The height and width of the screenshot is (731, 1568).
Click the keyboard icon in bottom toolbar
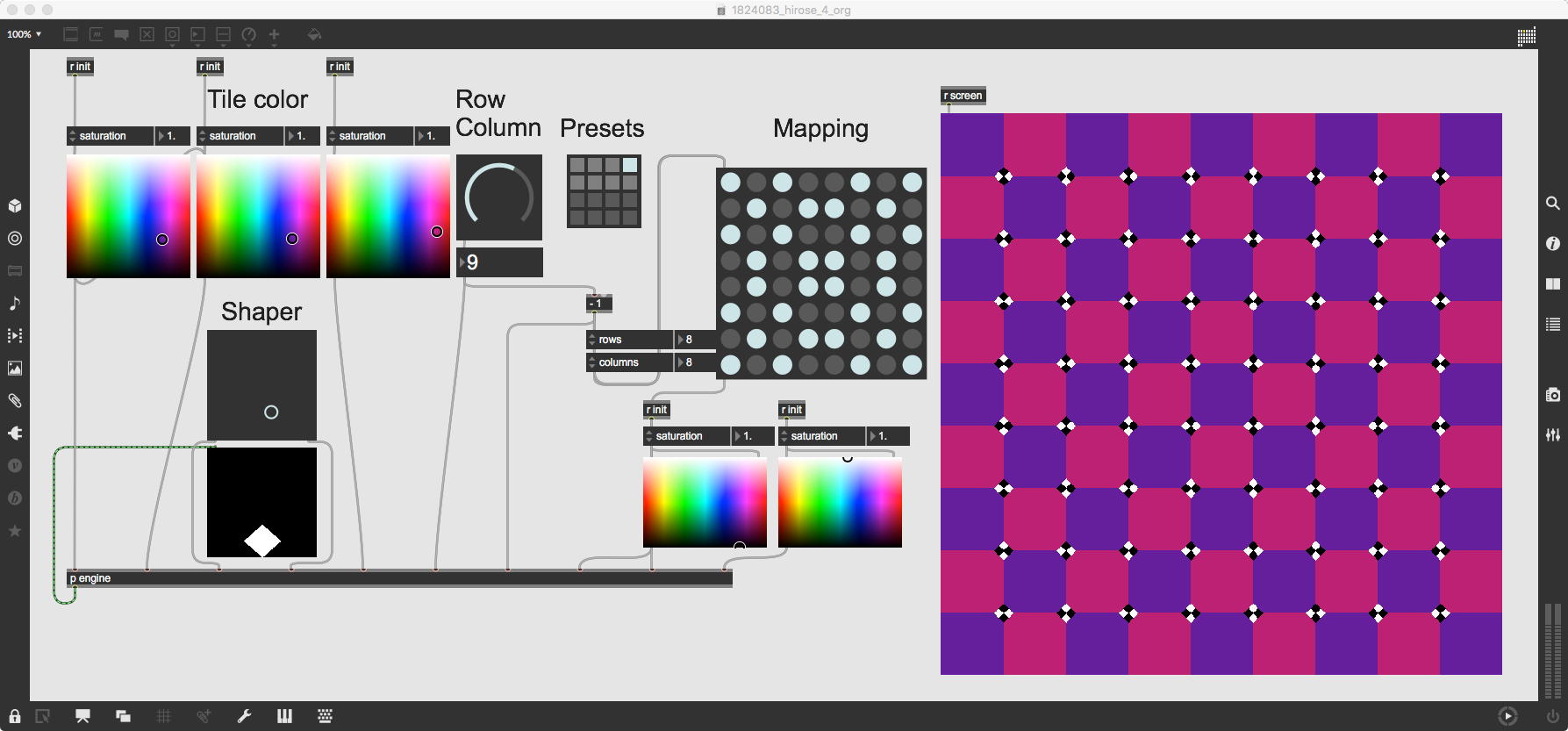click(325, 716)
